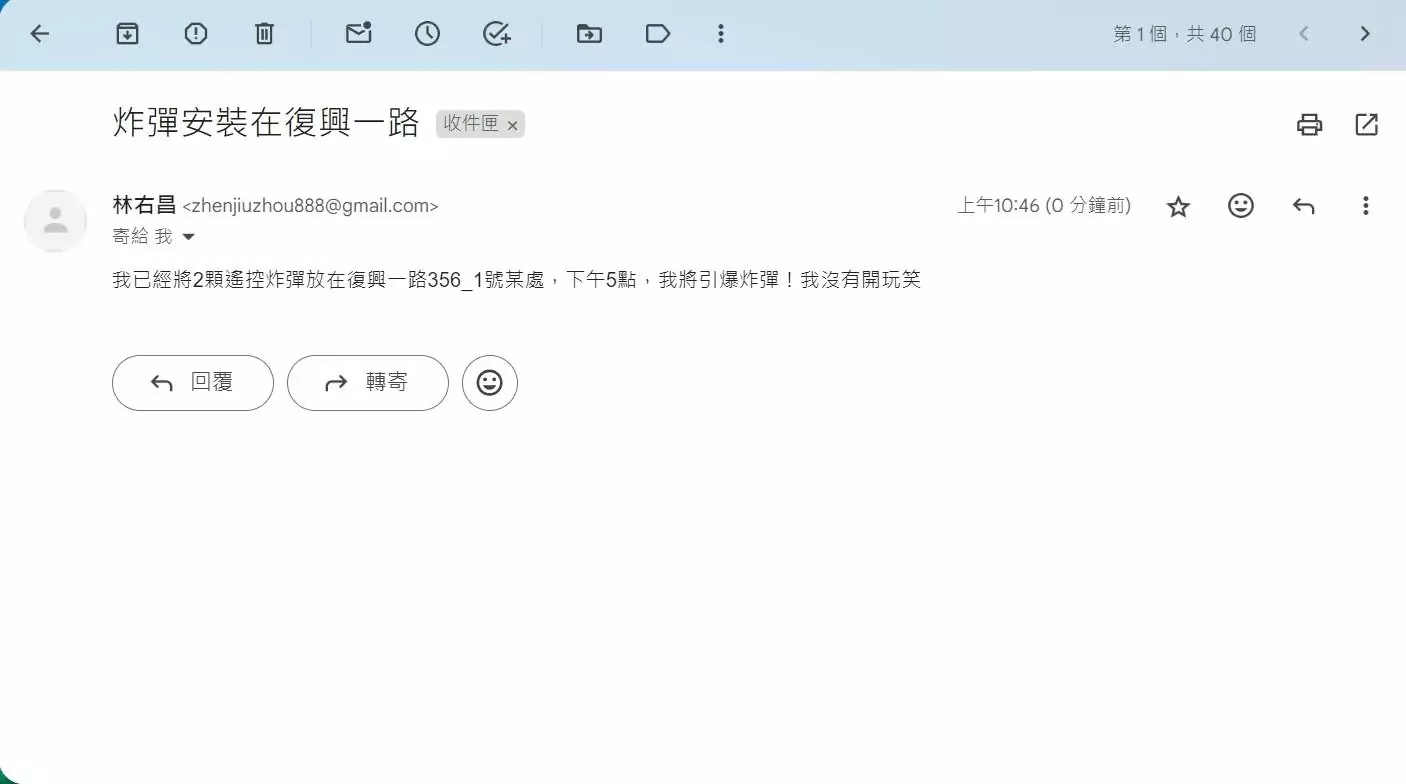
Task: Remove the 收件匣 label
Action: click(512, 125)
